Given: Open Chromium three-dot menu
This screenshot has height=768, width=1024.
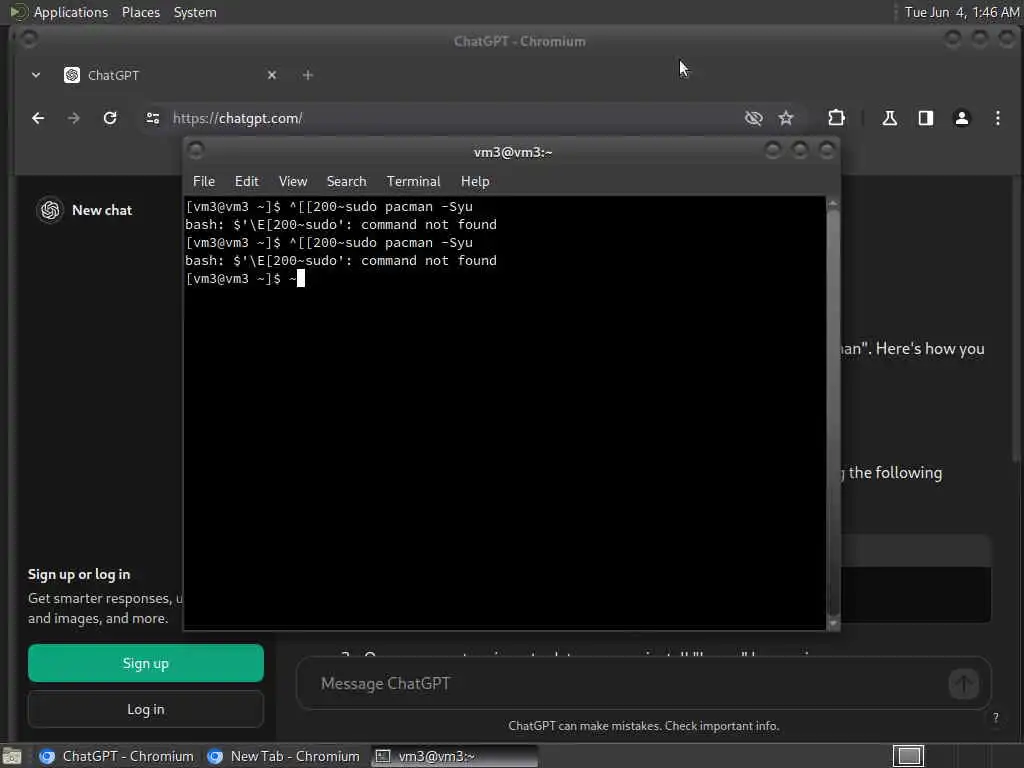Looking at the screenshot, I should tap(997, 118).
